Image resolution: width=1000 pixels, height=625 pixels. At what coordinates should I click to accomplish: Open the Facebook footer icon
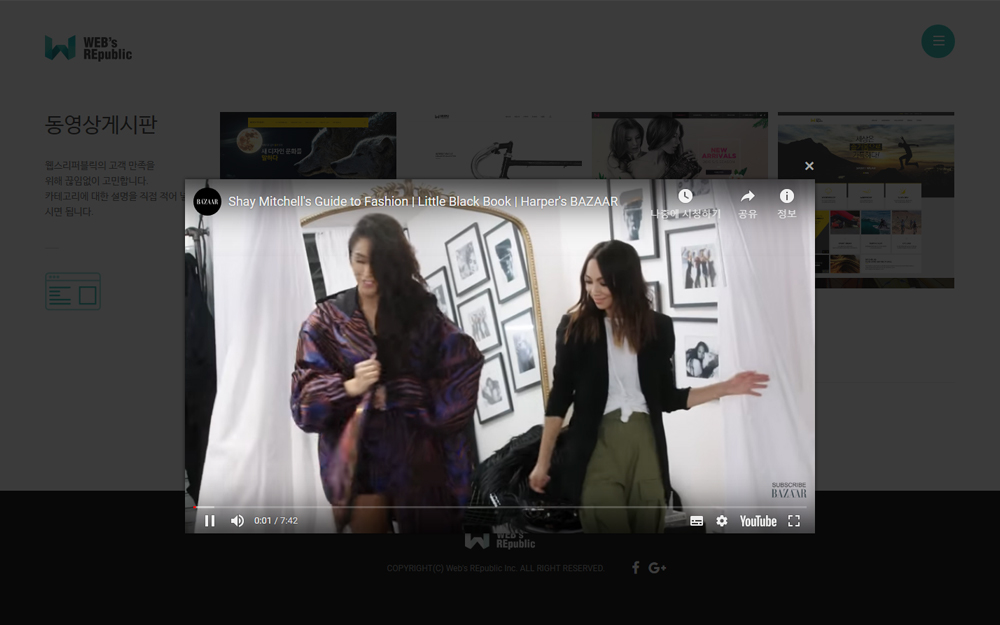635,568
